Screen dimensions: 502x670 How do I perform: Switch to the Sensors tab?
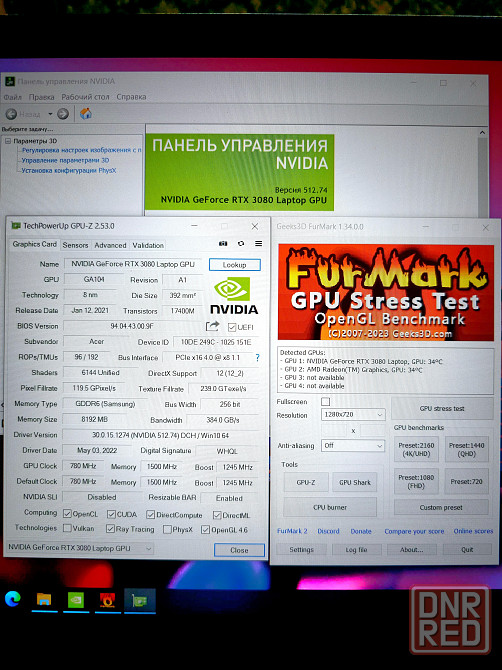(75, 245)
